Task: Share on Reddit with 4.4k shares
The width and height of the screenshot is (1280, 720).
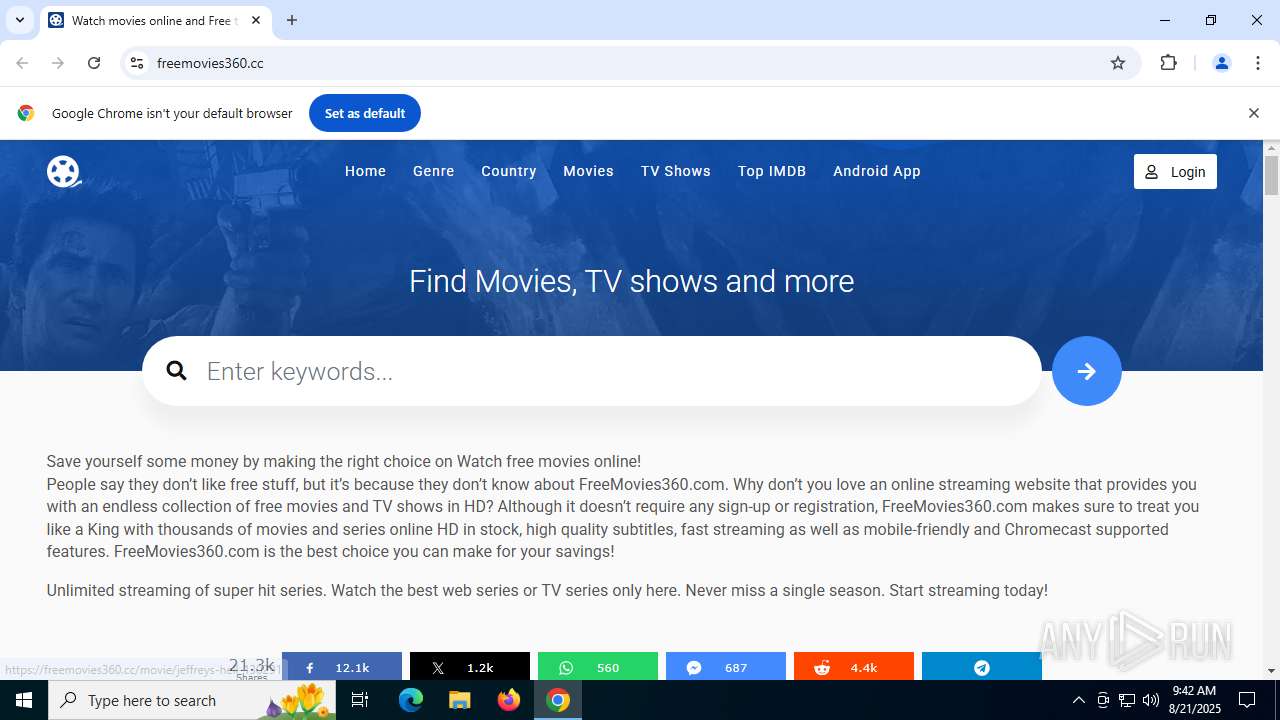Action: point(854,667)
